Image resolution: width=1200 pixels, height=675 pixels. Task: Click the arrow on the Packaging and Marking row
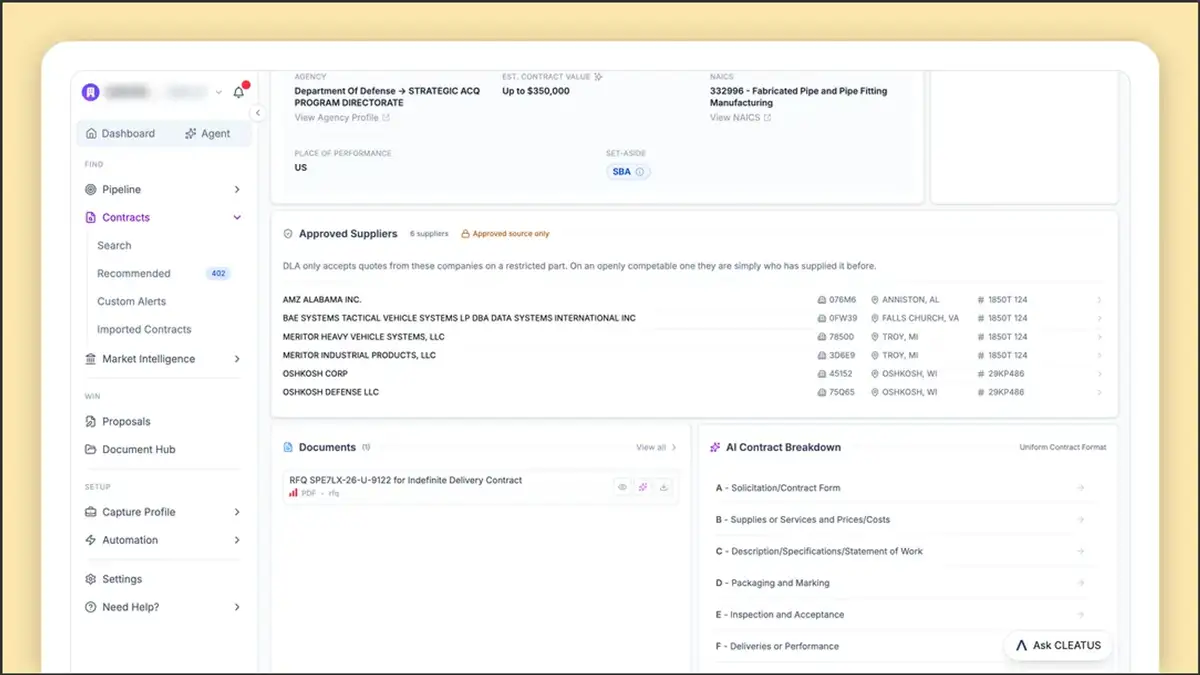(1080, 583)
